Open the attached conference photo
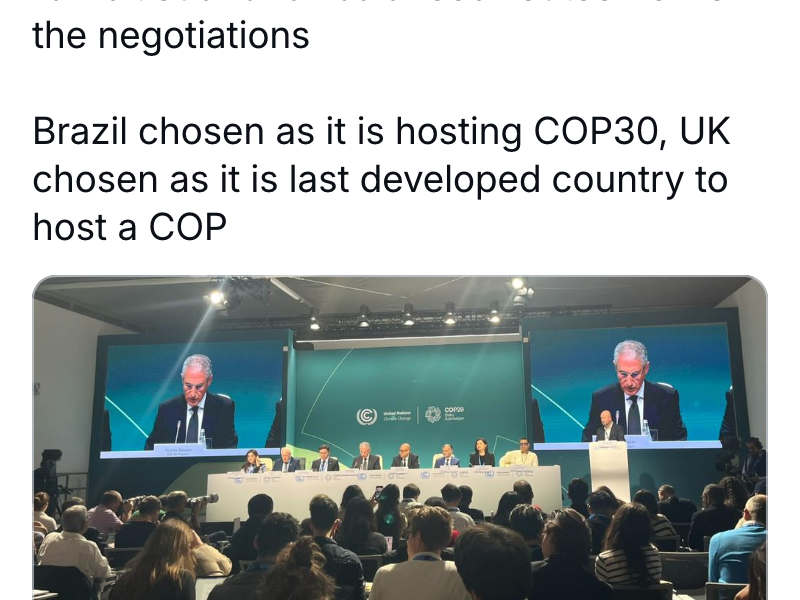 click(400, 438)
